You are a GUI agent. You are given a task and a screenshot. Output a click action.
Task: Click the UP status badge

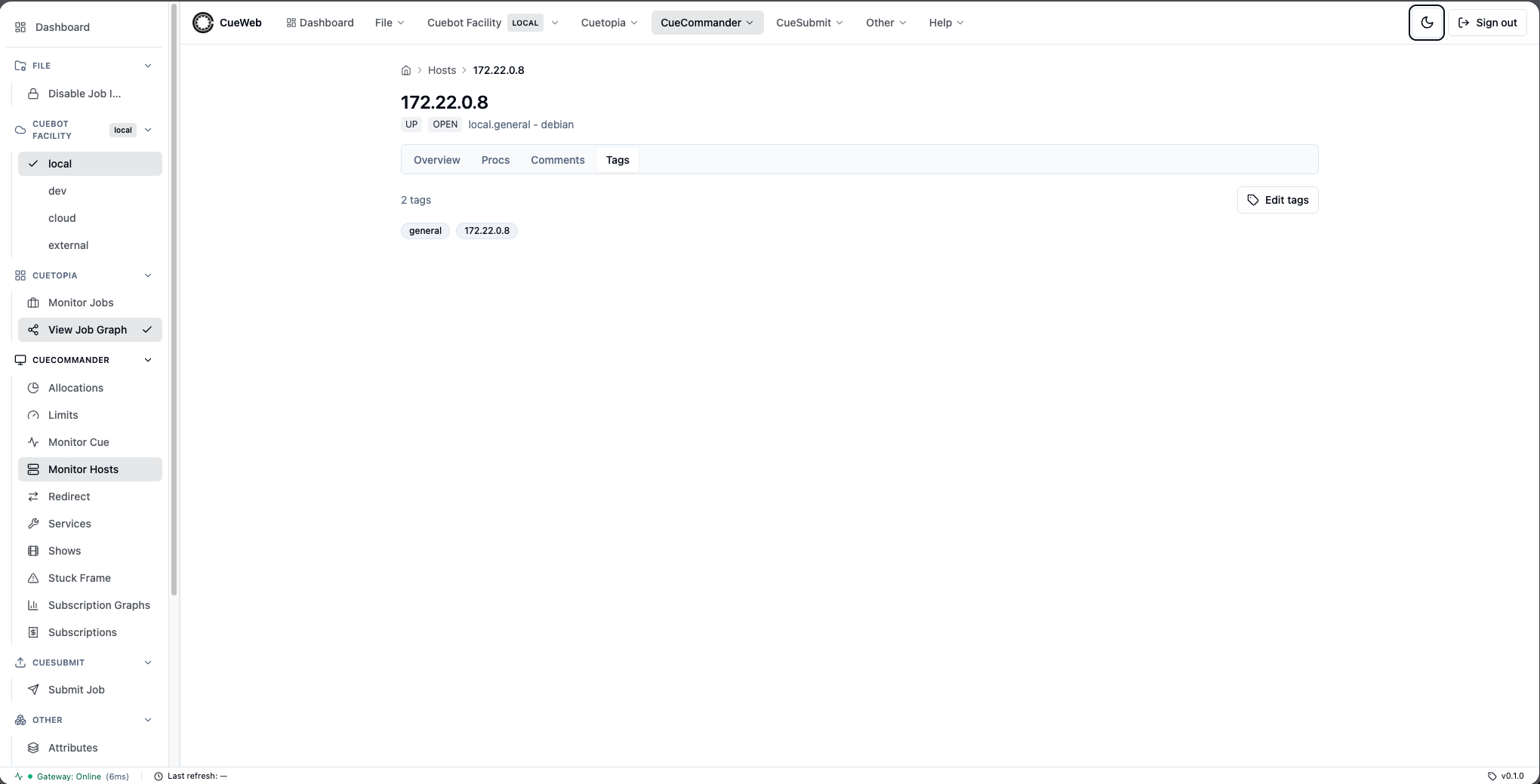click(411, 125)
